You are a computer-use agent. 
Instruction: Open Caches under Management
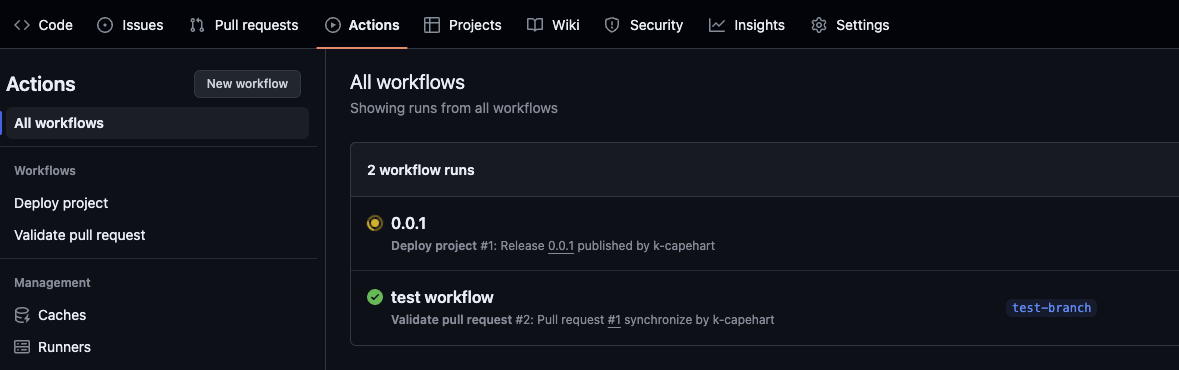point(50,315)
